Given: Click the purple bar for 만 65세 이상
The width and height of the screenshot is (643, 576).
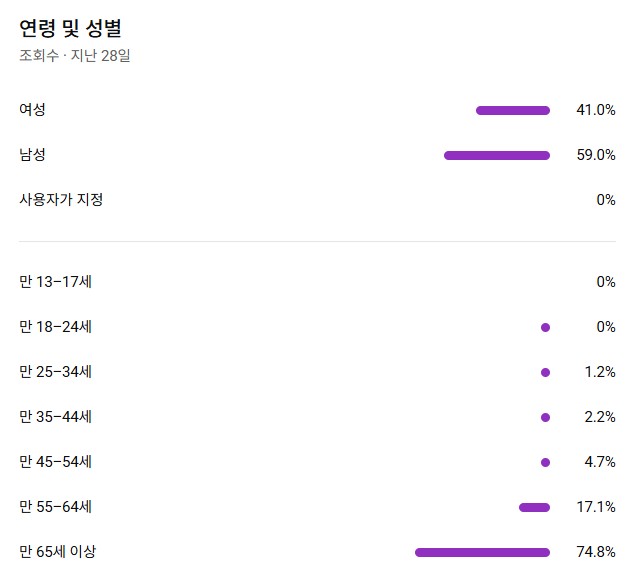Looking at the screenshot, I should (482, 552).
